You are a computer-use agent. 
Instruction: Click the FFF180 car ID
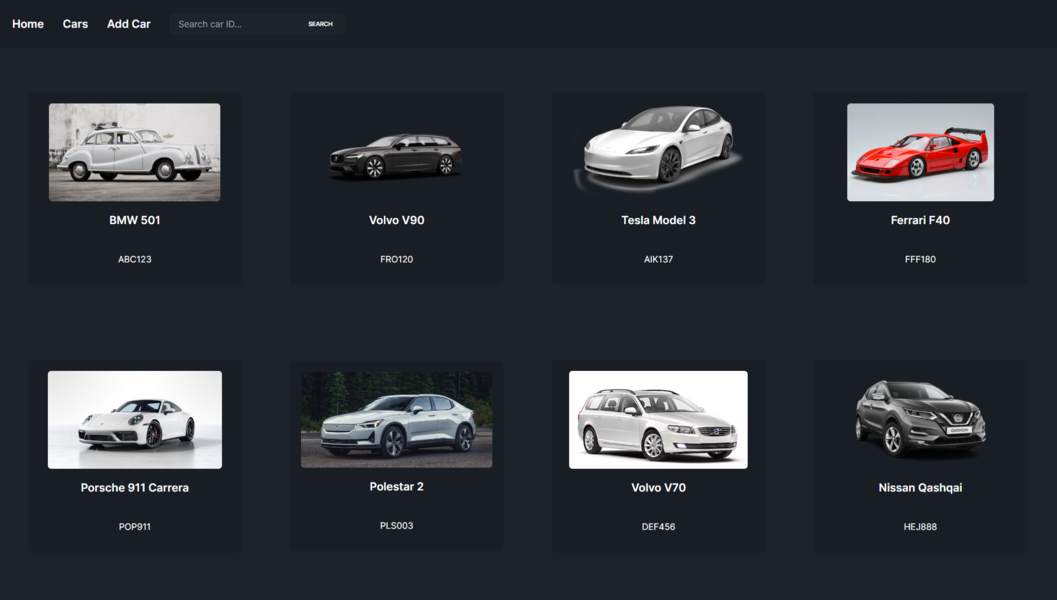(920, 259)
